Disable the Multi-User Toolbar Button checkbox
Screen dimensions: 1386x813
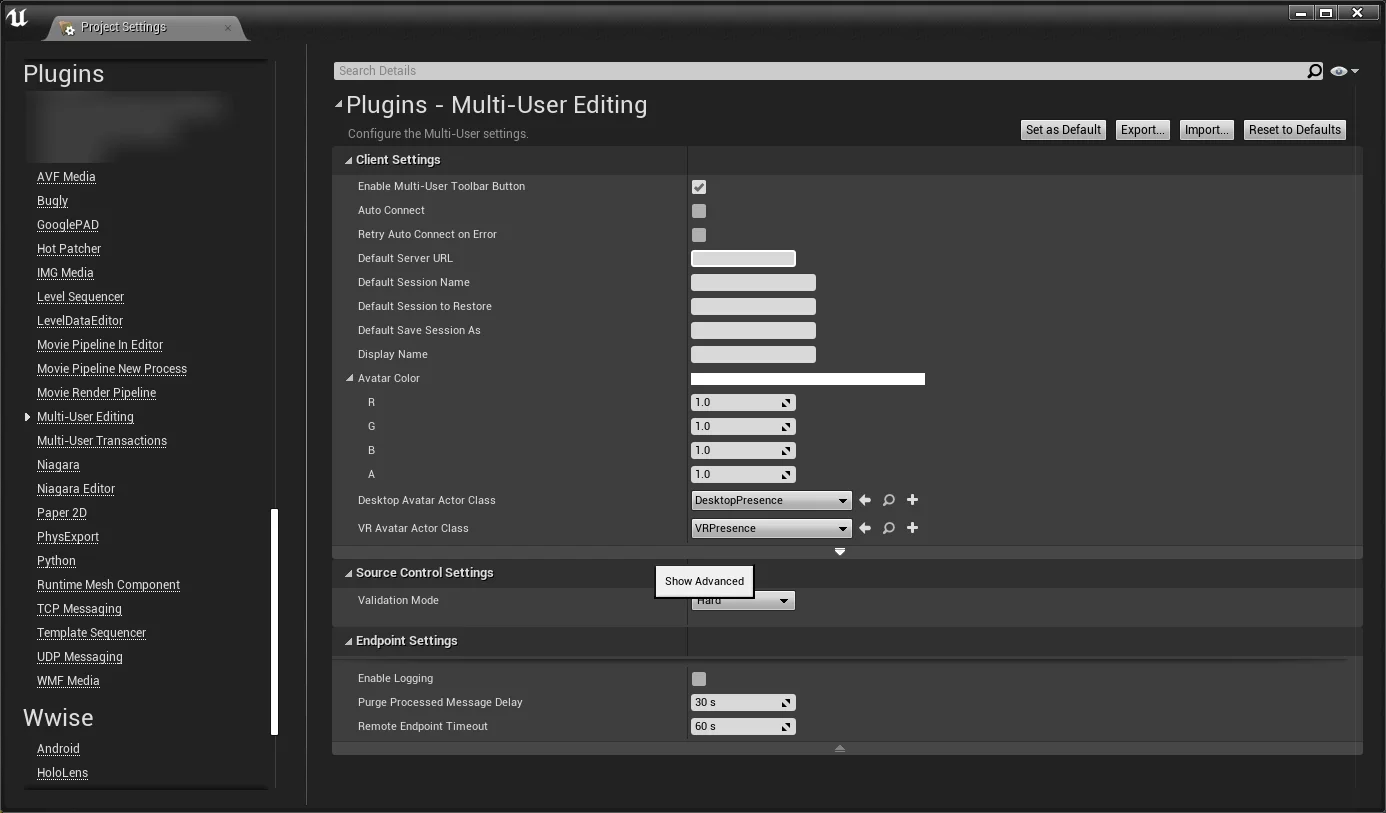point(698,186)
